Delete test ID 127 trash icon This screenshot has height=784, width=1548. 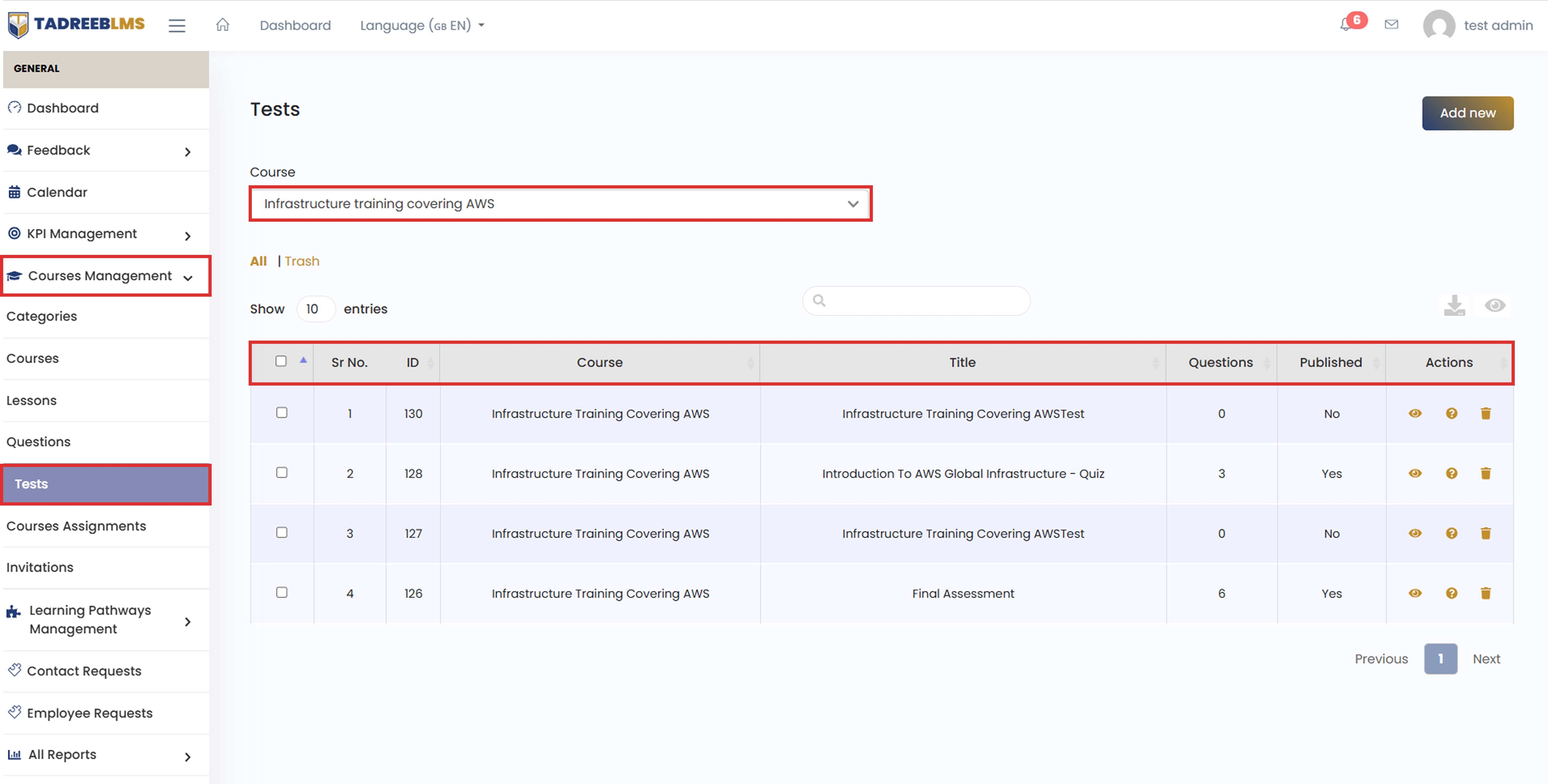(x=1486, y=533)
